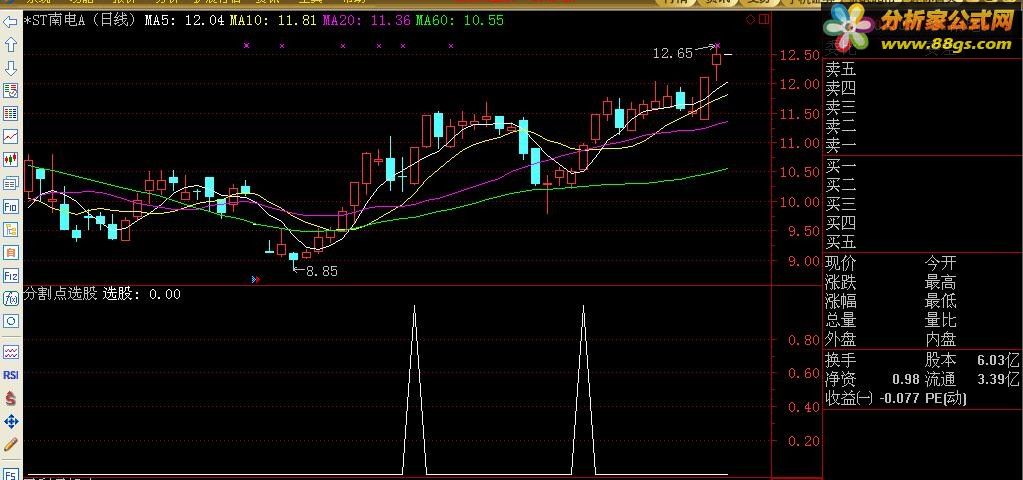Screen dimensions: 1023x480
Task: Switch to the intraday line chart icon
Action: click(x=10, y=136)
